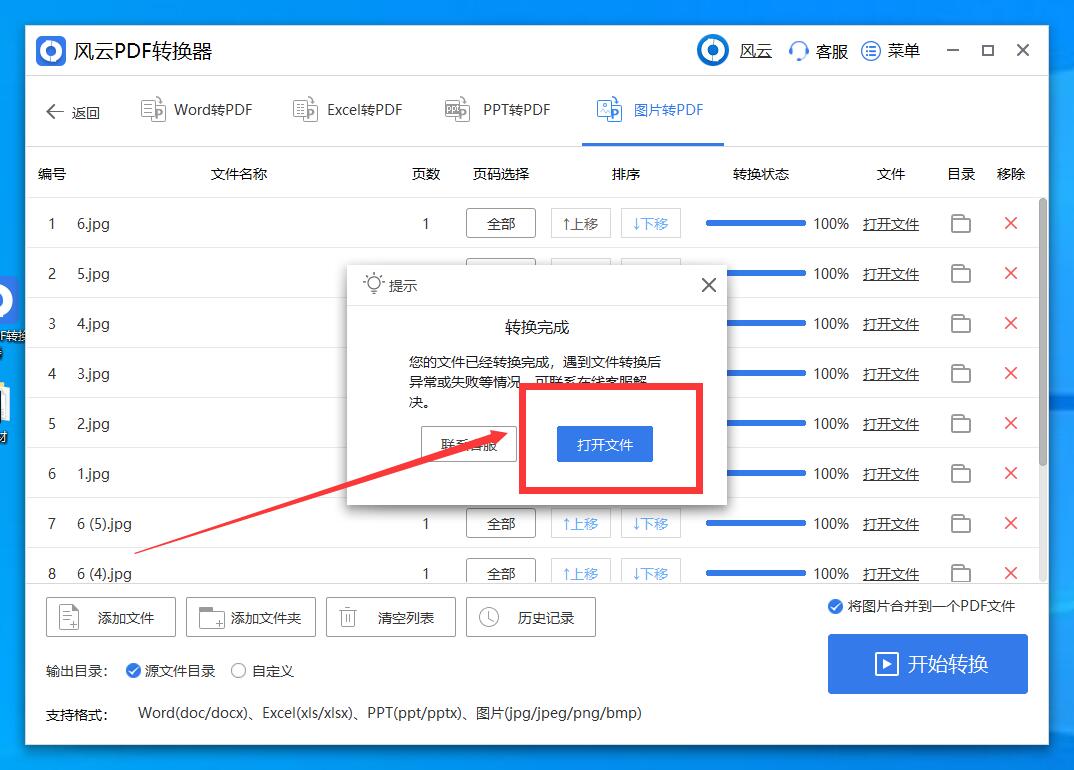Open page selection 全部 for 6.jpg
This screenshot has width=1074, height=770.
(500, 223)
